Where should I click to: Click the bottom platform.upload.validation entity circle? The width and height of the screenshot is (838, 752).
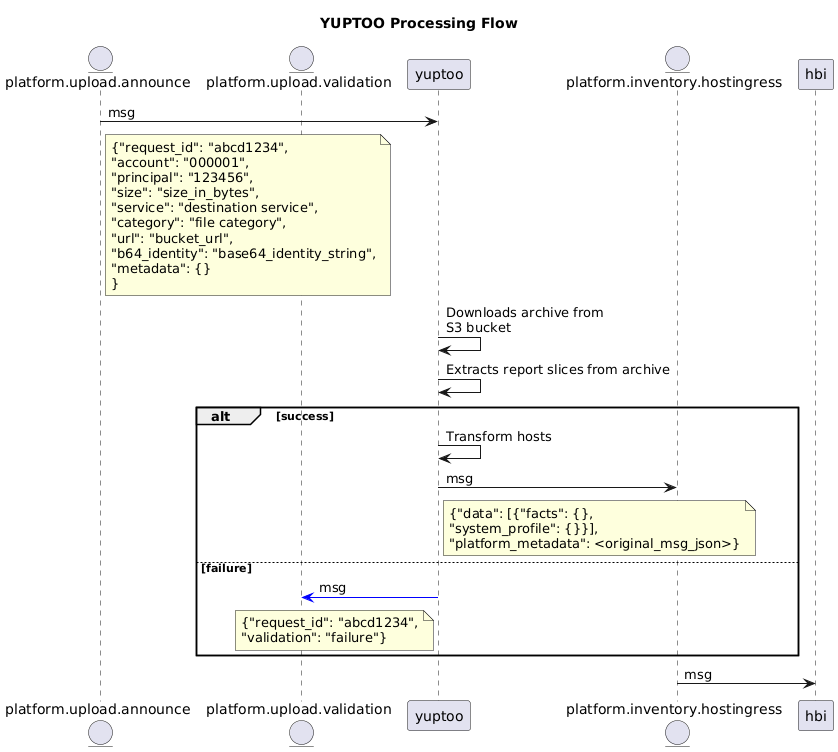[x=301, y=732]
